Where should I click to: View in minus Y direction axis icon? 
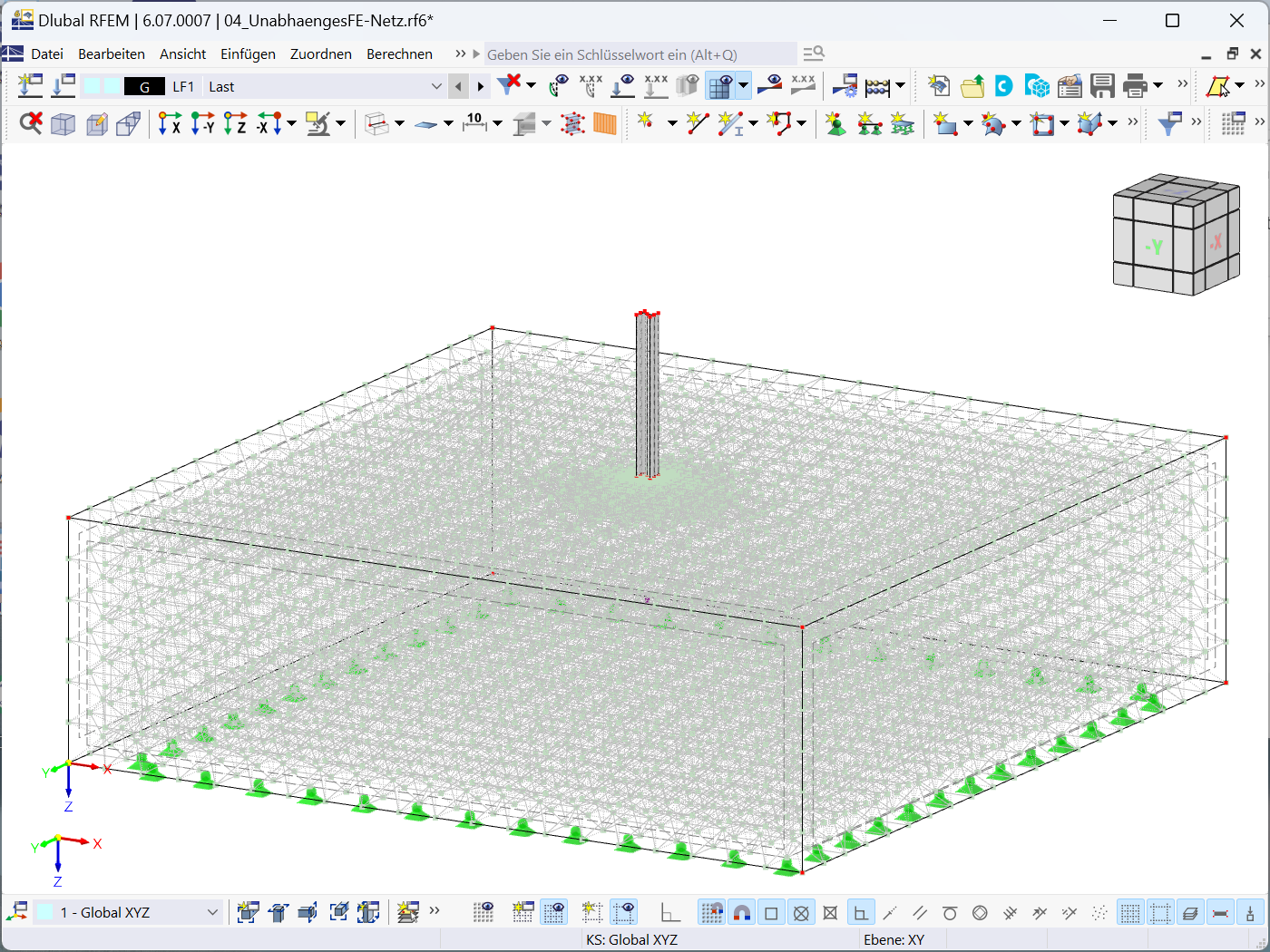(203, 123)
